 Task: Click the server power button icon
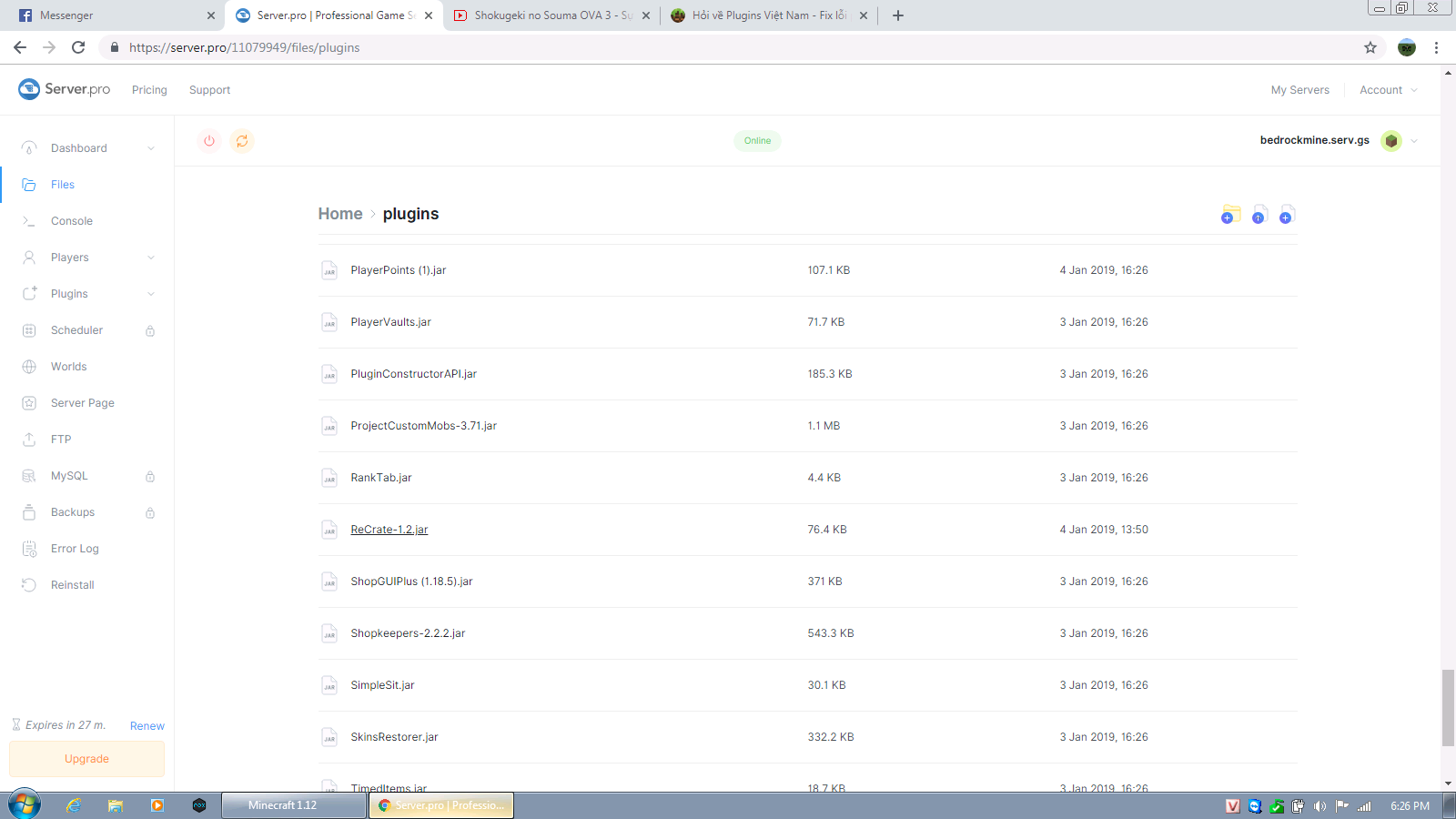point(209,141)
